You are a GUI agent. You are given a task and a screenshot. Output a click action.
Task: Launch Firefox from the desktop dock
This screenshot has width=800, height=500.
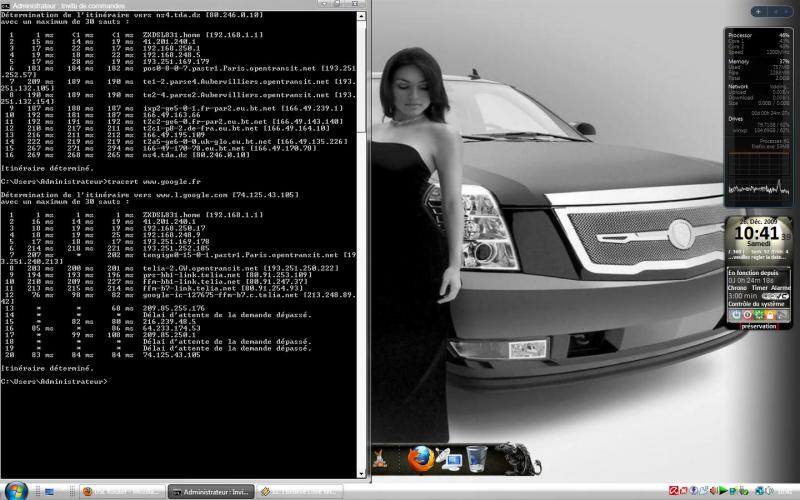[420, 459]
